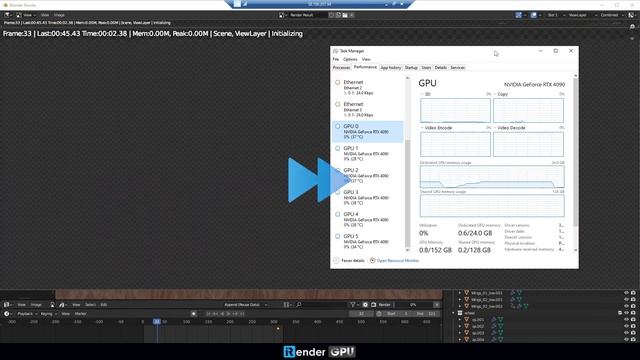This screenshot has height=360, width=640.
Task: Select GPU 3 in the Task Manager sidebar
Action: [x=368, y=198]
